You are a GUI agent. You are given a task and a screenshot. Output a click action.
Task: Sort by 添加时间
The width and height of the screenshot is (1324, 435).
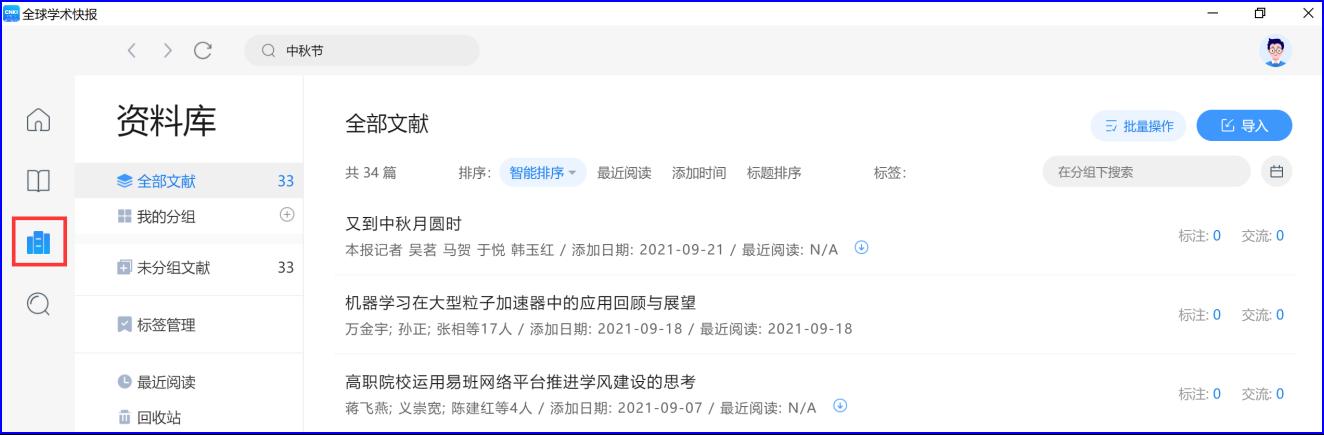(x=699, y=172)
